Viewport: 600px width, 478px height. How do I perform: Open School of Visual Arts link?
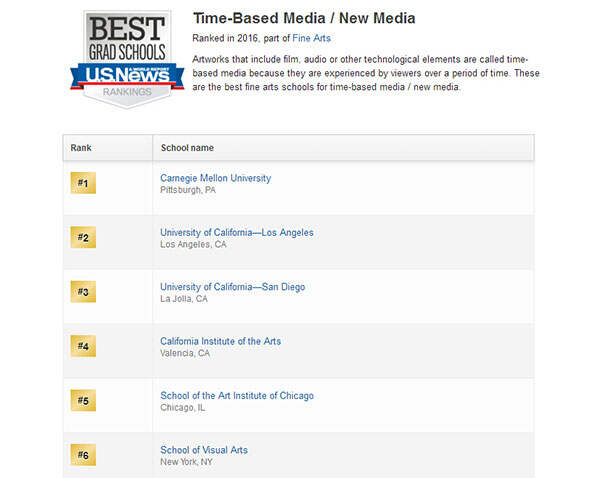204,450
